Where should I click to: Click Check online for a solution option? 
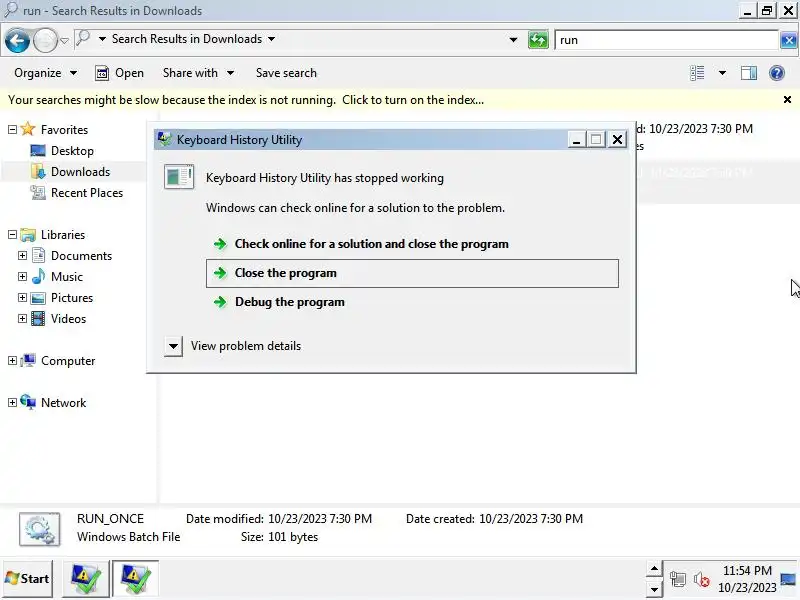pos(412,244)
